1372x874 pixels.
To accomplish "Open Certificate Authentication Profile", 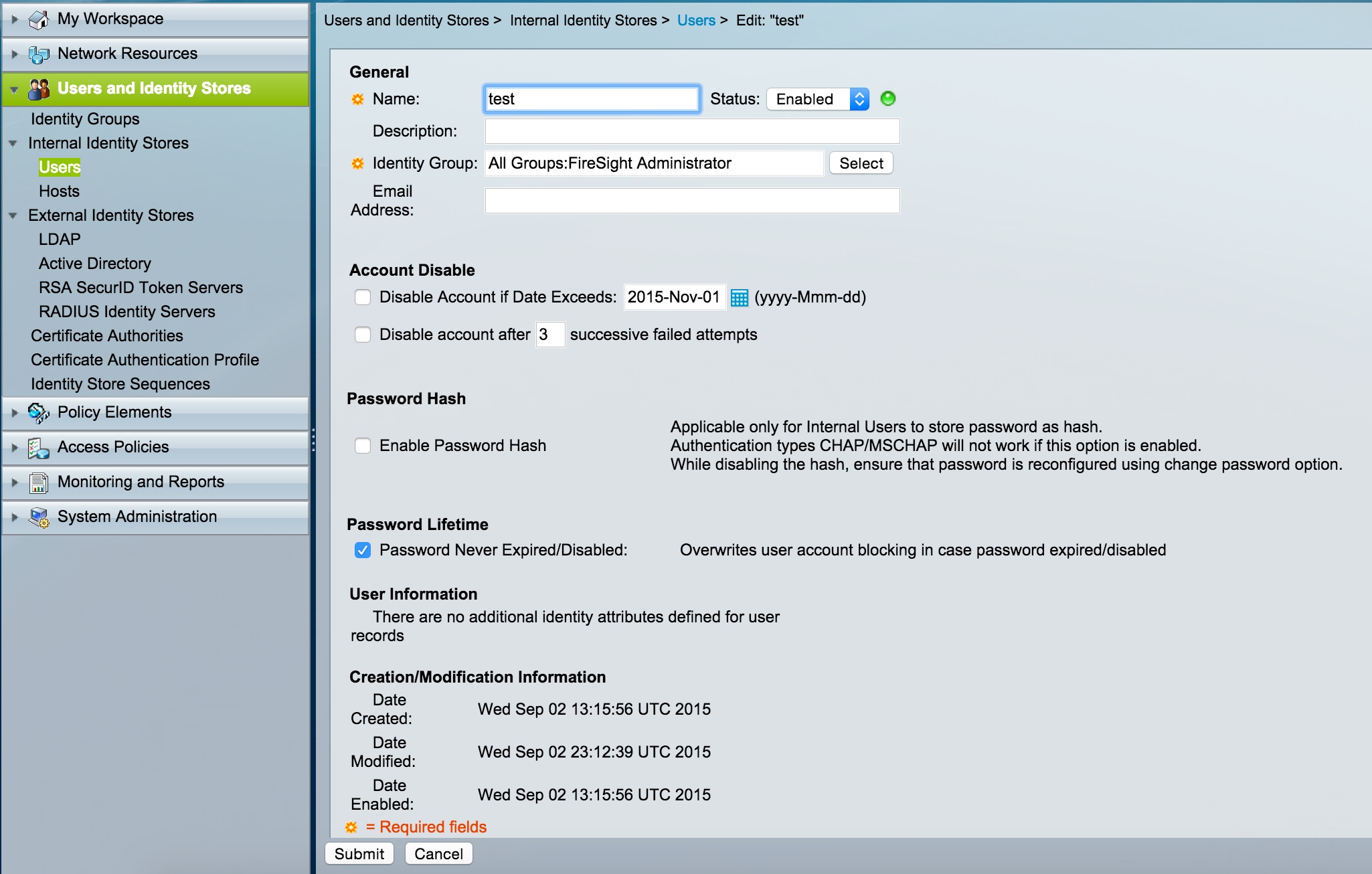I will (x=145, y=360).
